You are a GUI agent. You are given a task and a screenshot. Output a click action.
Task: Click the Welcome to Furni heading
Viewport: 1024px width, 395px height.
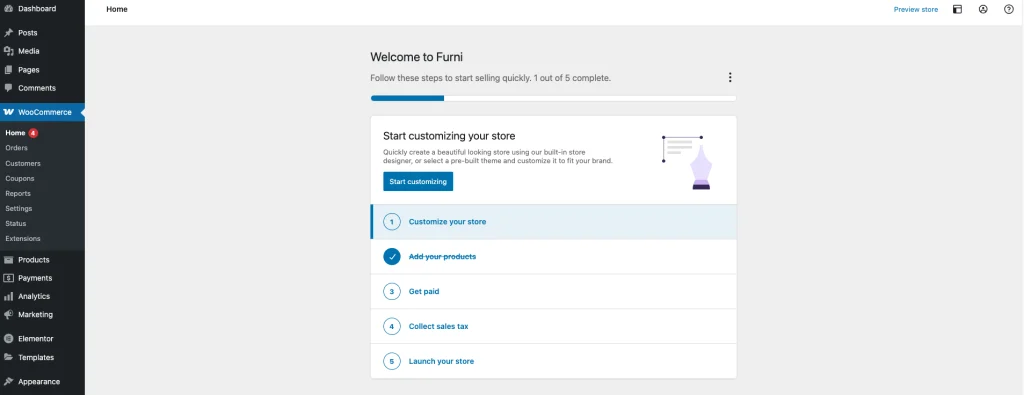coord(417,57)
